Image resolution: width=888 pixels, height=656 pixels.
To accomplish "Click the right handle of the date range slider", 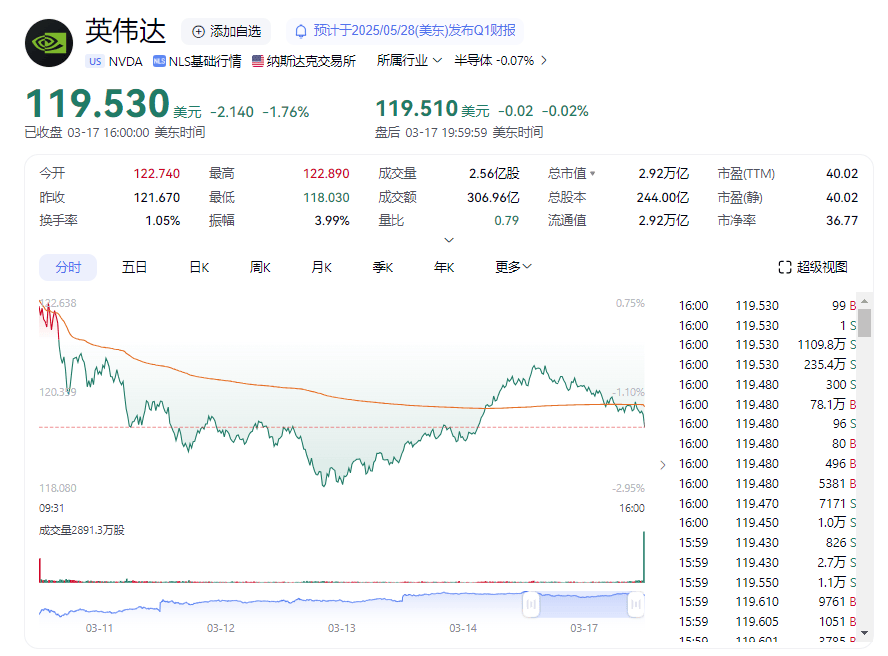I will pos(636,604).
